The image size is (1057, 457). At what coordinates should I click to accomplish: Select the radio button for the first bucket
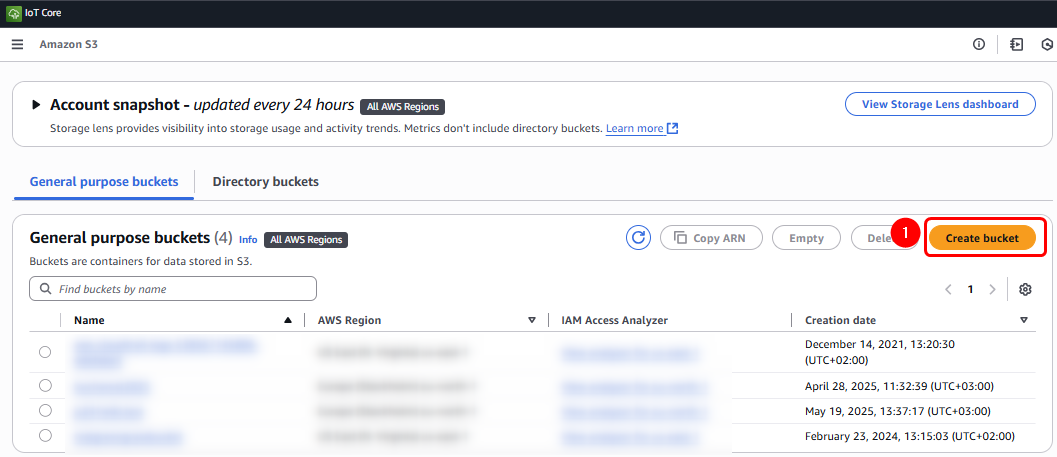[x=45, y=352]
